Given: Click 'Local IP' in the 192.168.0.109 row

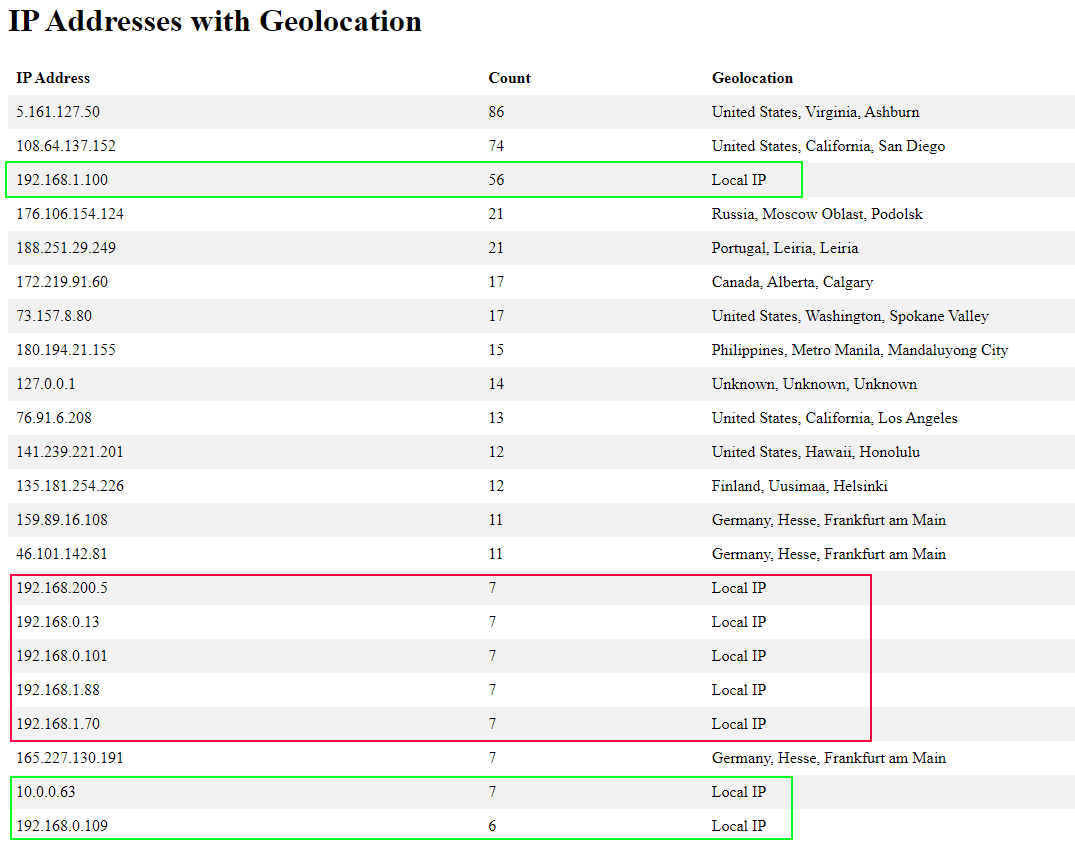Looking at the screenshot, I should [x=738, y=826].
